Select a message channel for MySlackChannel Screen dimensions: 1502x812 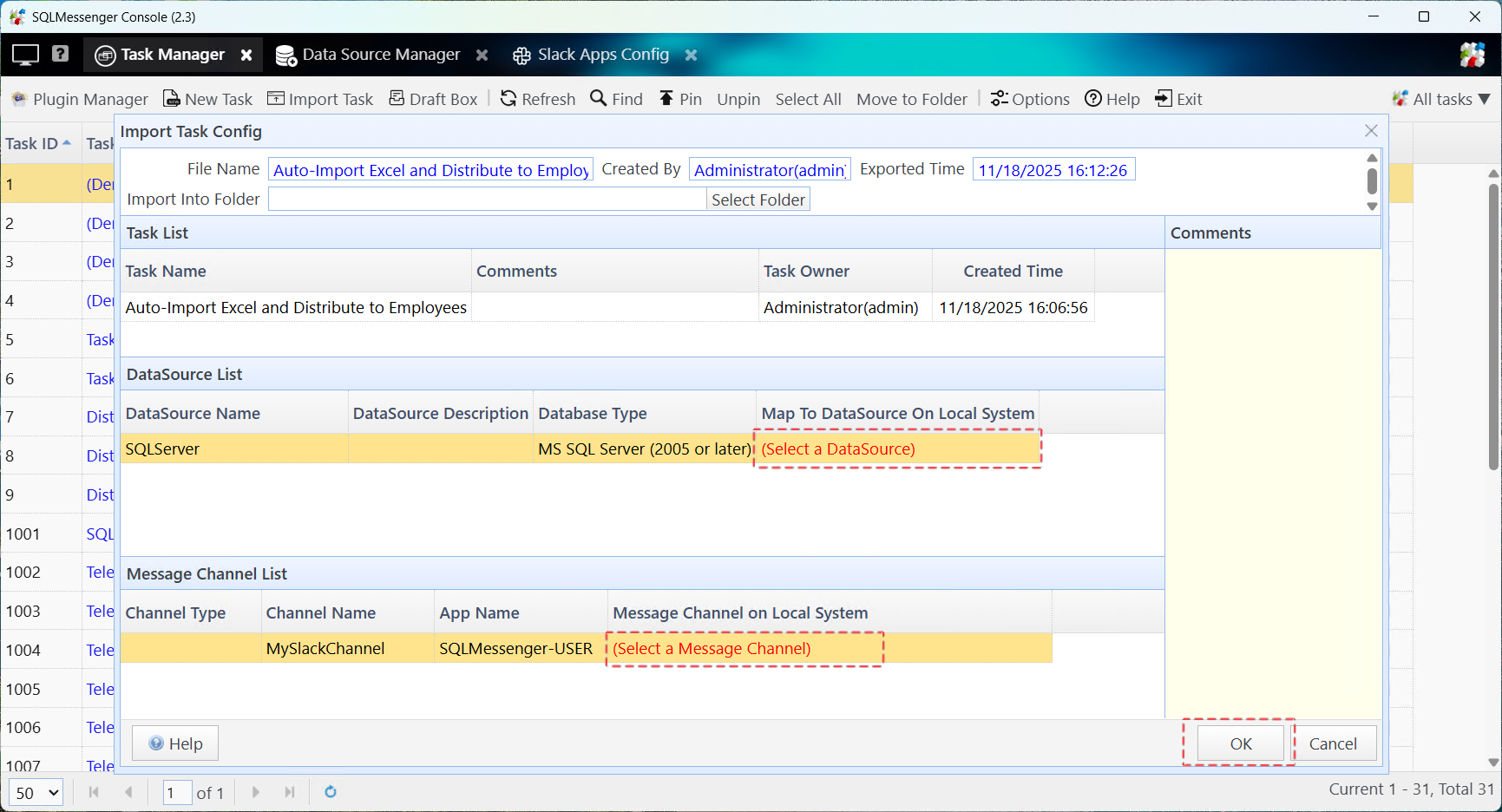pos(744,649)
